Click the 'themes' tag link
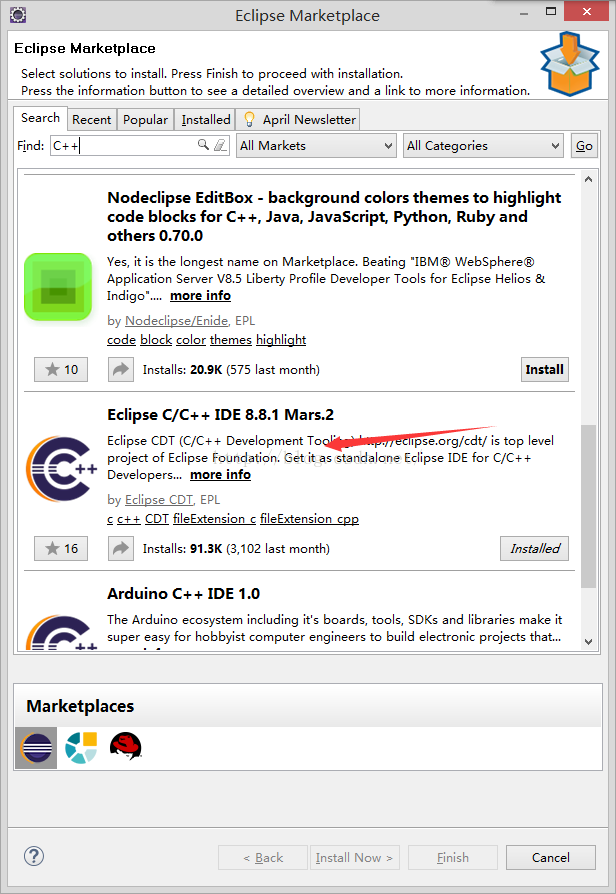The image size is (616, 894). 230,340
